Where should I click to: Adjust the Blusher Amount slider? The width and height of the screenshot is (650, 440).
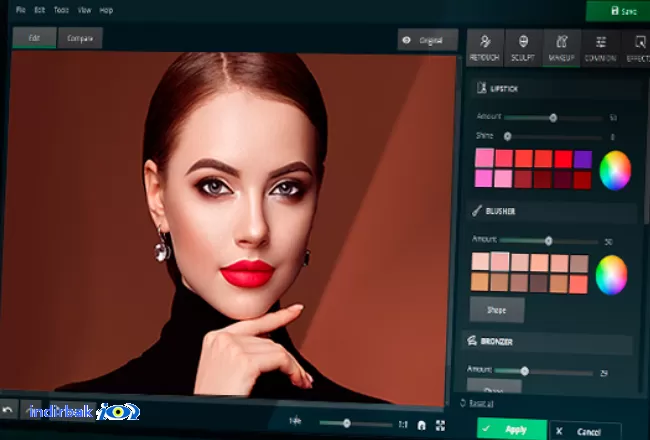(x=548, y=241)
